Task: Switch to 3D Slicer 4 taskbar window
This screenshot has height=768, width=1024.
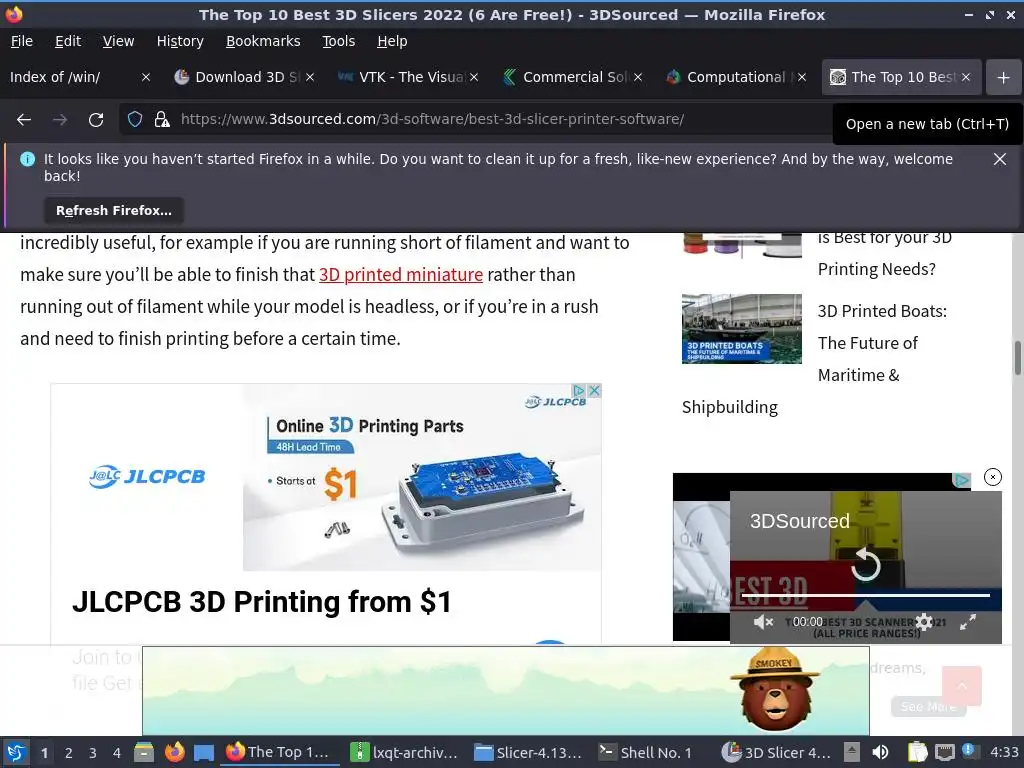Action: coord(776,752)
